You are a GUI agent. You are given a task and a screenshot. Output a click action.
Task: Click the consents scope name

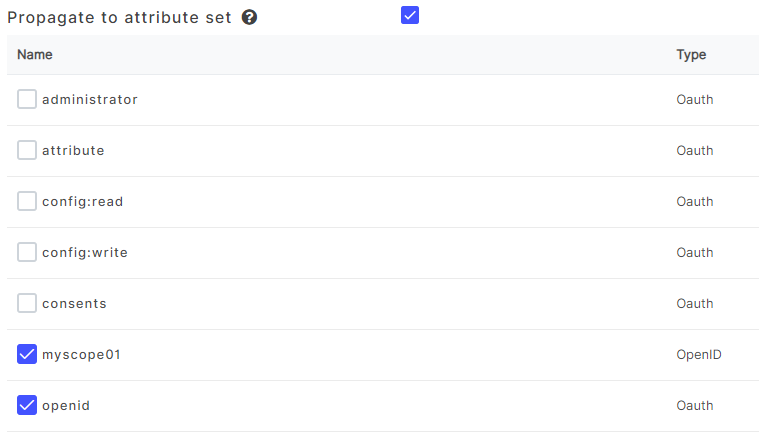coord(74,303)
